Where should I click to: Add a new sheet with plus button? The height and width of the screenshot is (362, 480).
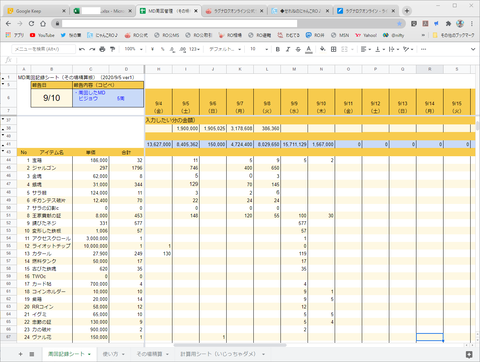tap(21, 354)
